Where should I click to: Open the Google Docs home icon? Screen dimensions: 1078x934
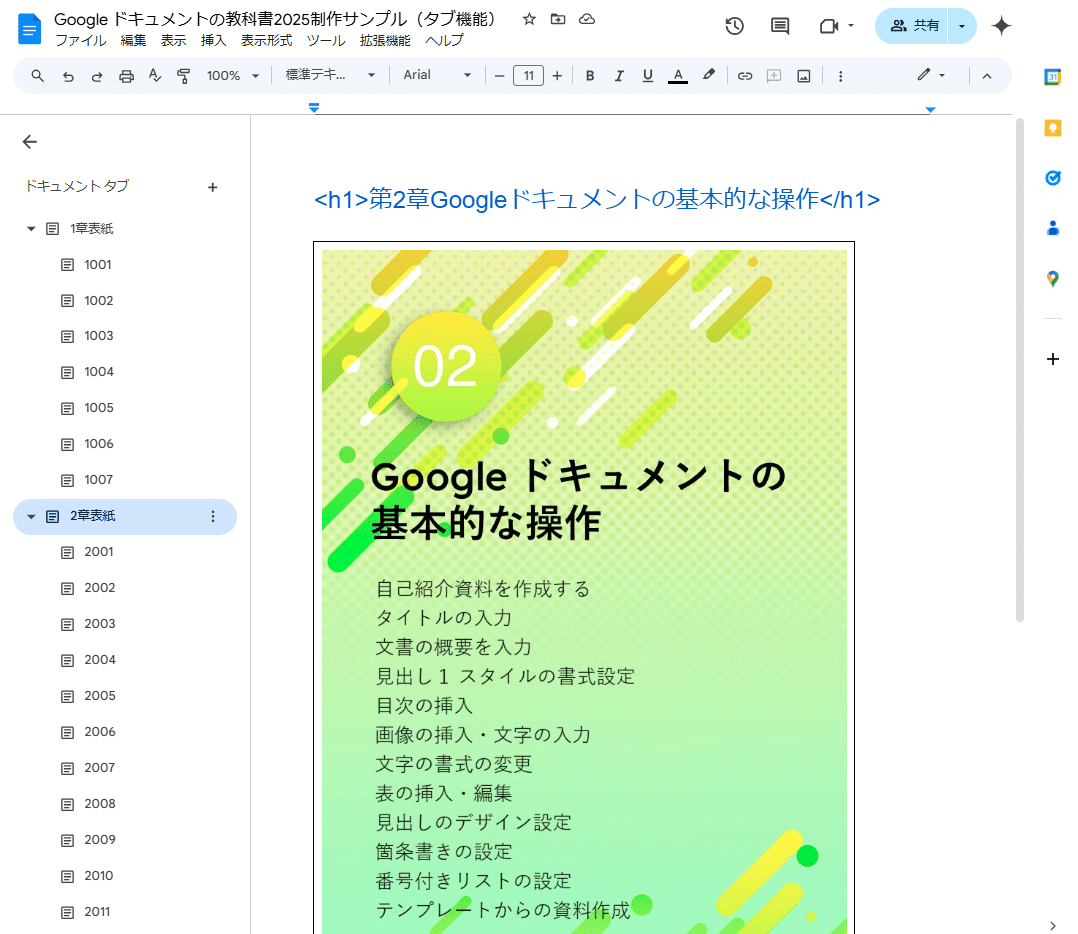click(x=29, y=29)
